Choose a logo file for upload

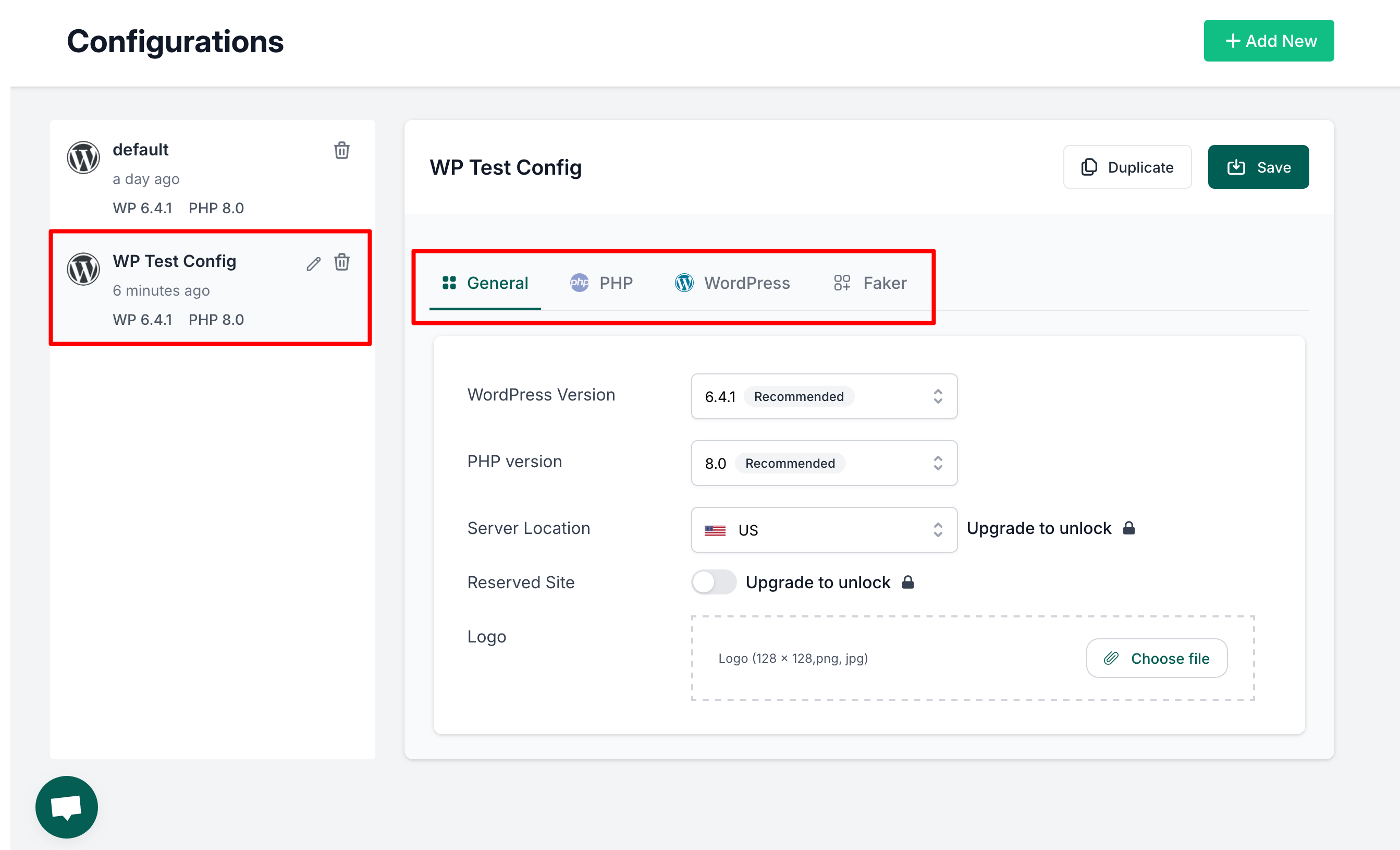(x=1156, y=658)
